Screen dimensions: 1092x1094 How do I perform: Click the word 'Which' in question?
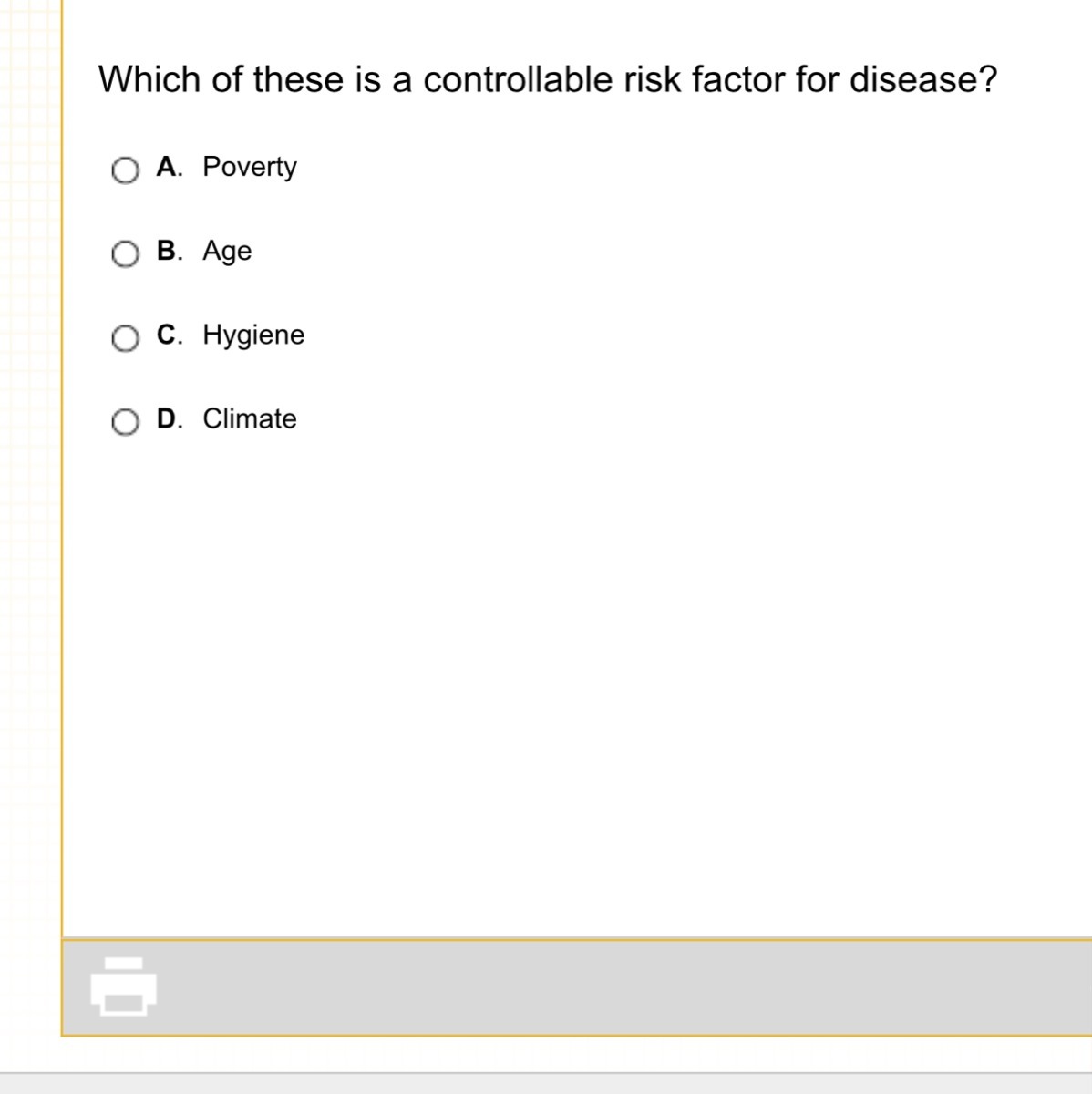(149, 79)
